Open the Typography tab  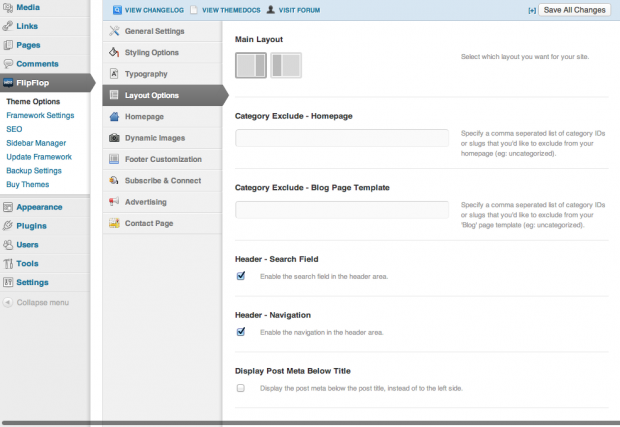(x=162, y=74)
